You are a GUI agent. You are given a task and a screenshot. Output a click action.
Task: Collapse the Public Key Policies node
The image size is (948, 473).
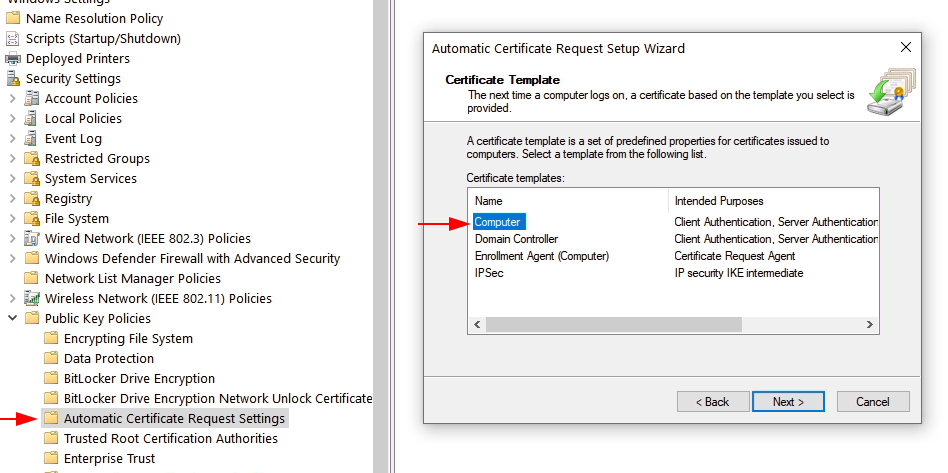[x=13, y=318]
